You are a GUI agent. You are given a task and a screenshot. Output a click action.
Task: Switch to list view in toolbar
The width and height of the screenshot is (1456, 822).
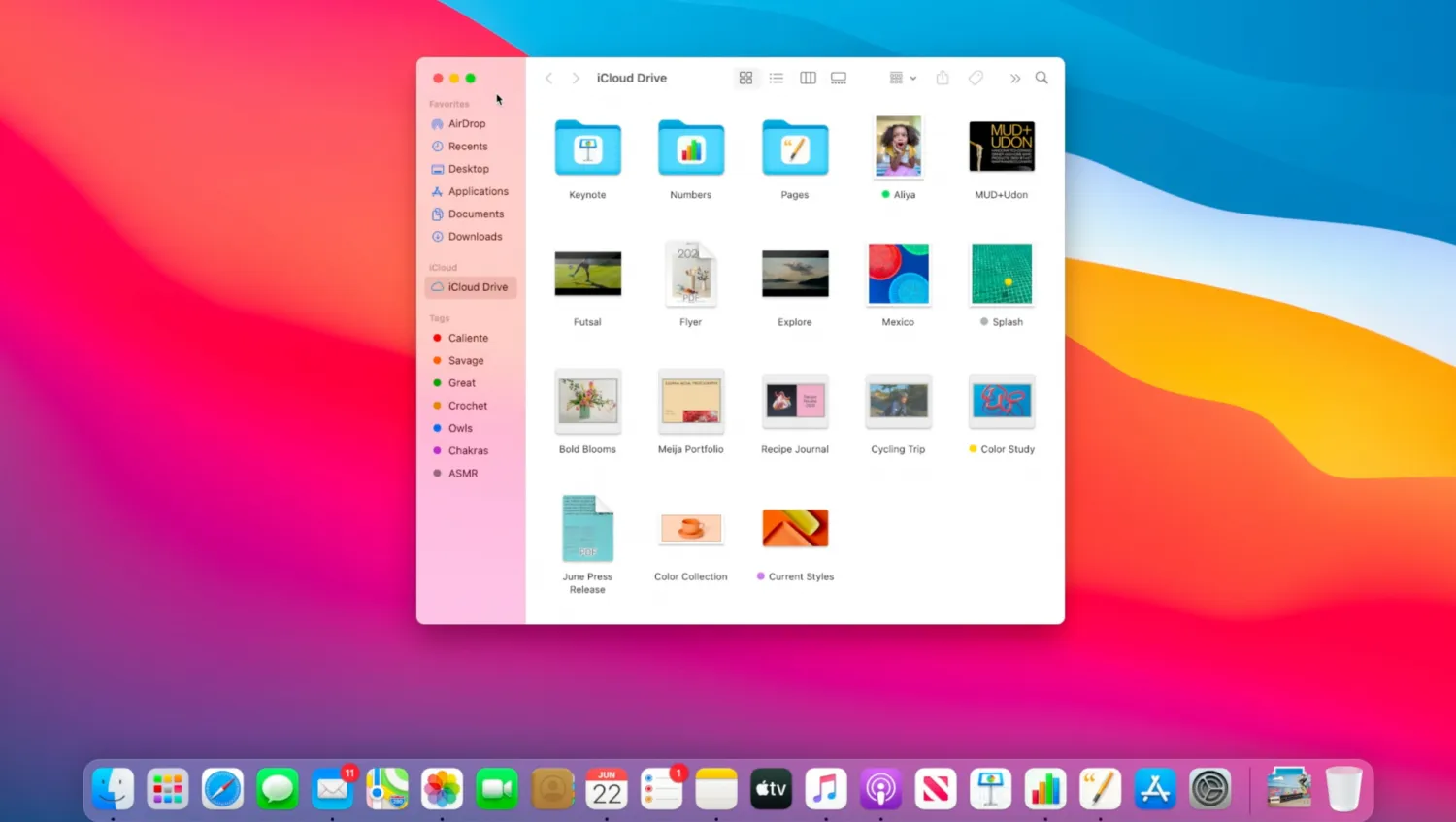[x=777, y=78]
